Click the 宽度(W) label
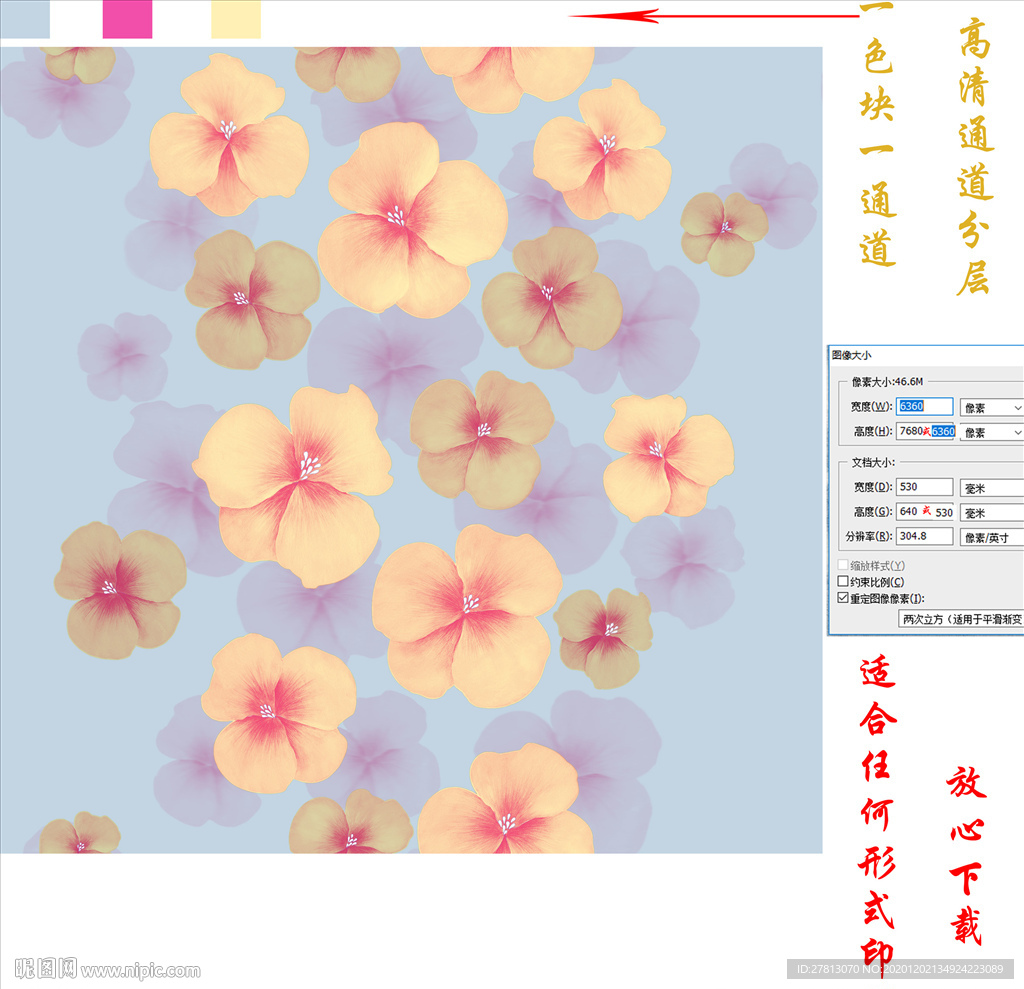 (x=871, y=406)
